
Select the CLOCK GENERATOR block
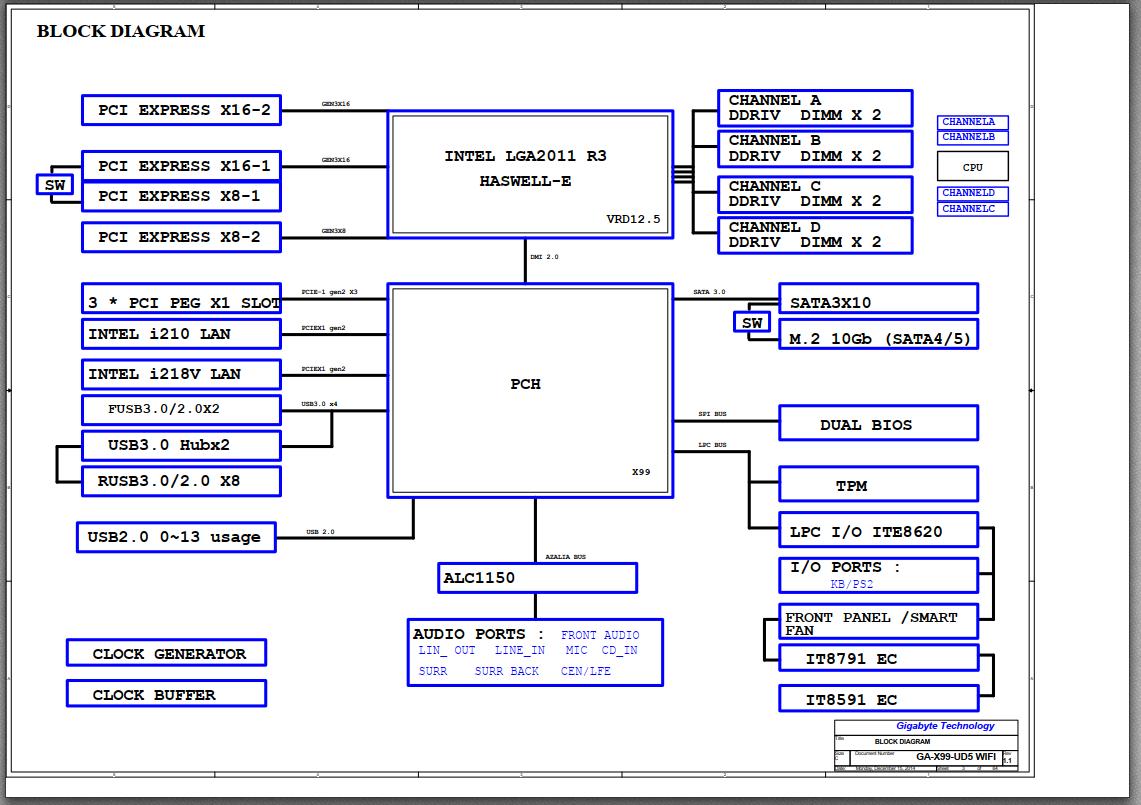pos(167,653)
